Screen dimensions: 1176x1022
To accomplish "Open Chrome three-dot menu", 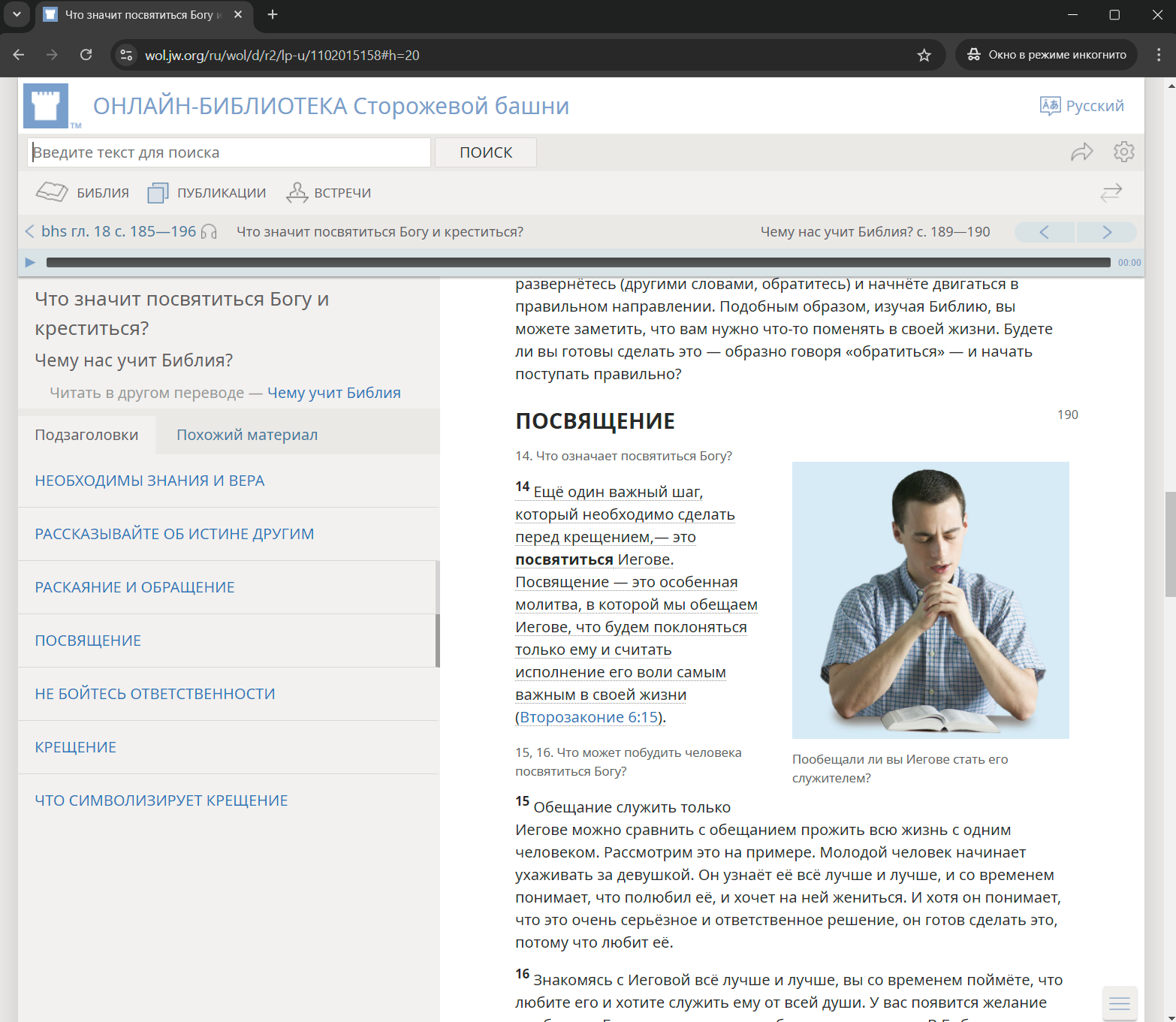I will coord(1159,55).
